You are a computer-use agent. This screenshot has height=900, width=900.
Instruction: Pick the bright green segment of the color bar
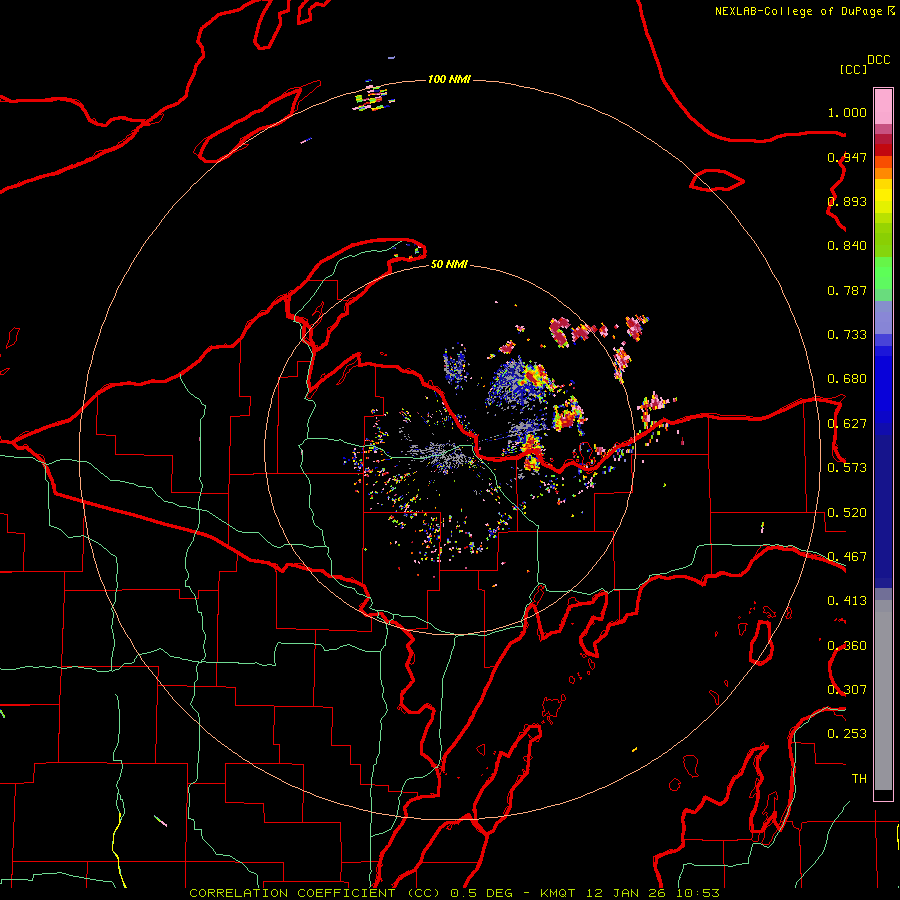(x=883, y=274)
